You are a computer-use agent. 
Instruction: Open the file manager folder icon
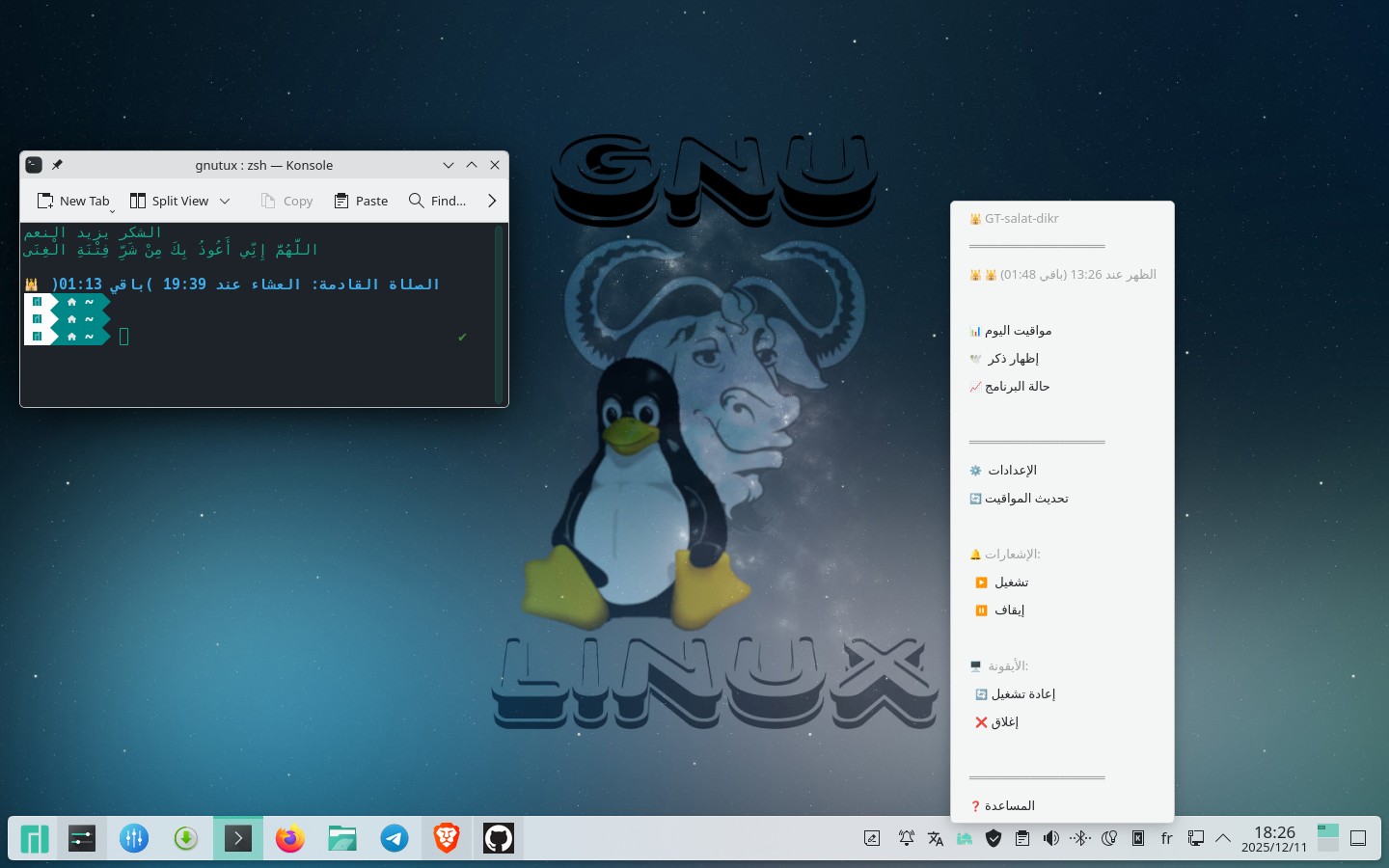pyautogui.click(x=341, y=839)
